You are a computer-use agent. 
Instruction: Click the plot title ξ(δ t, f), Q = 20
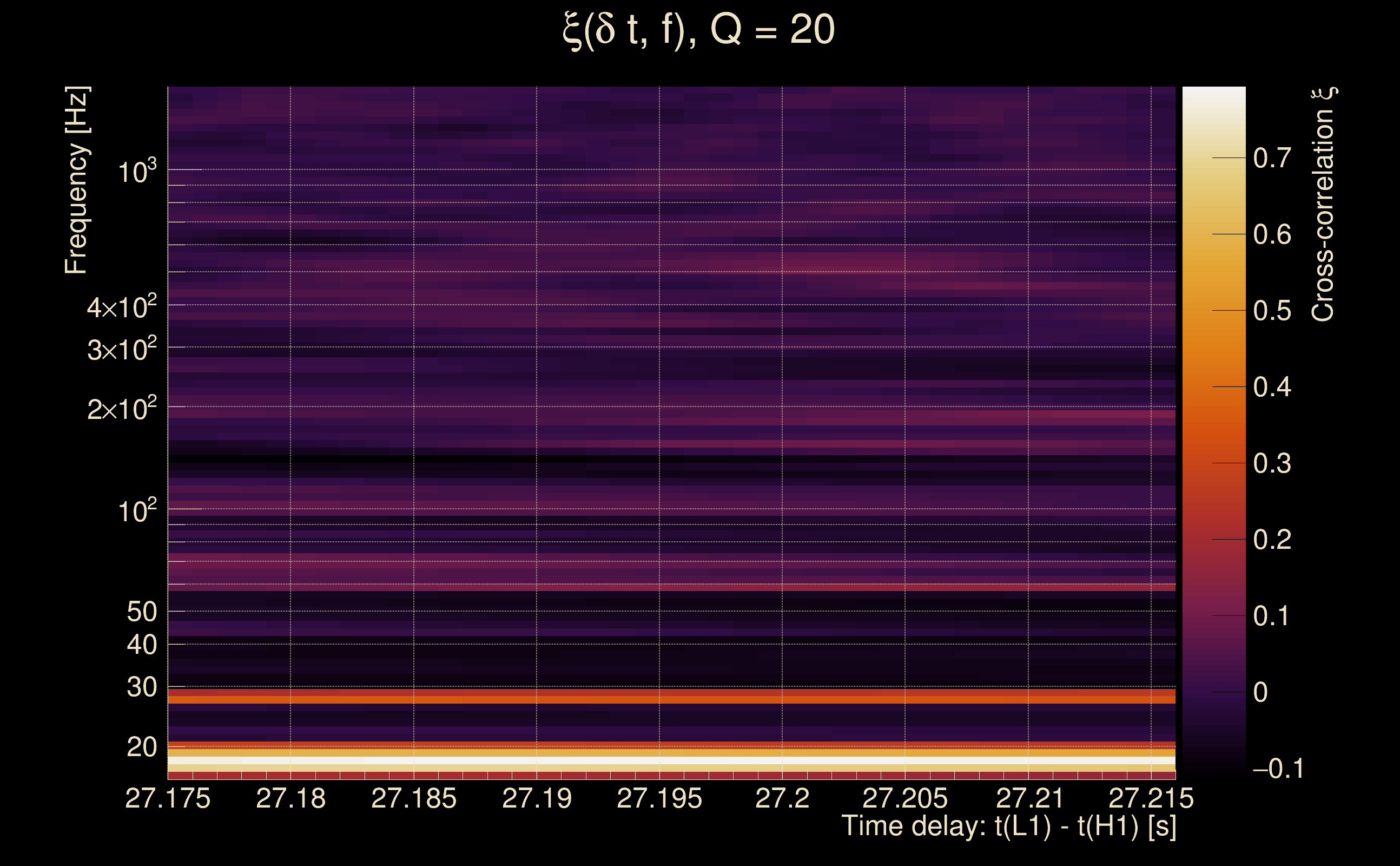tap(699, 30)
